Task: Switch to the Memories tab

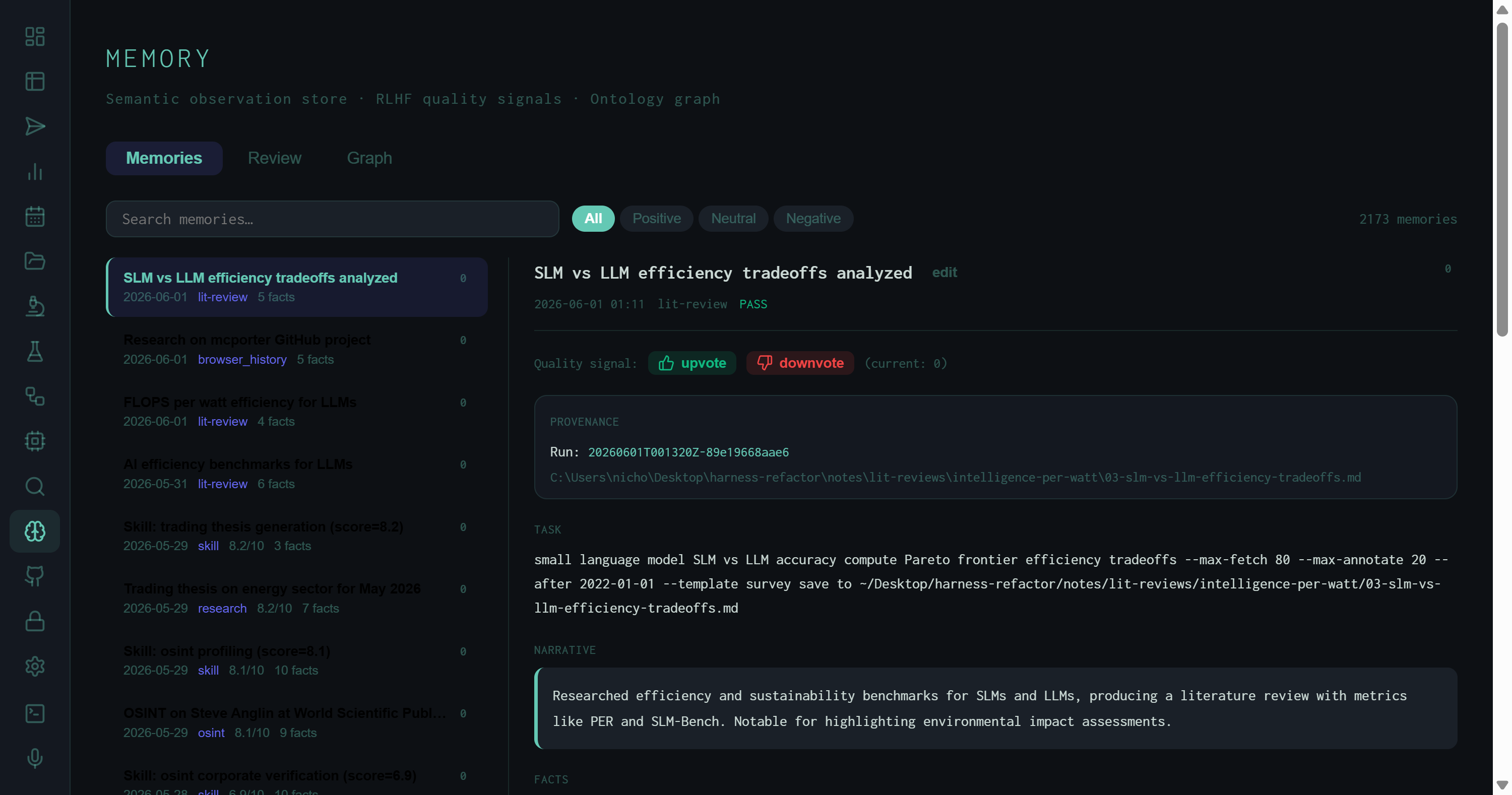Action: coord(164,158)
